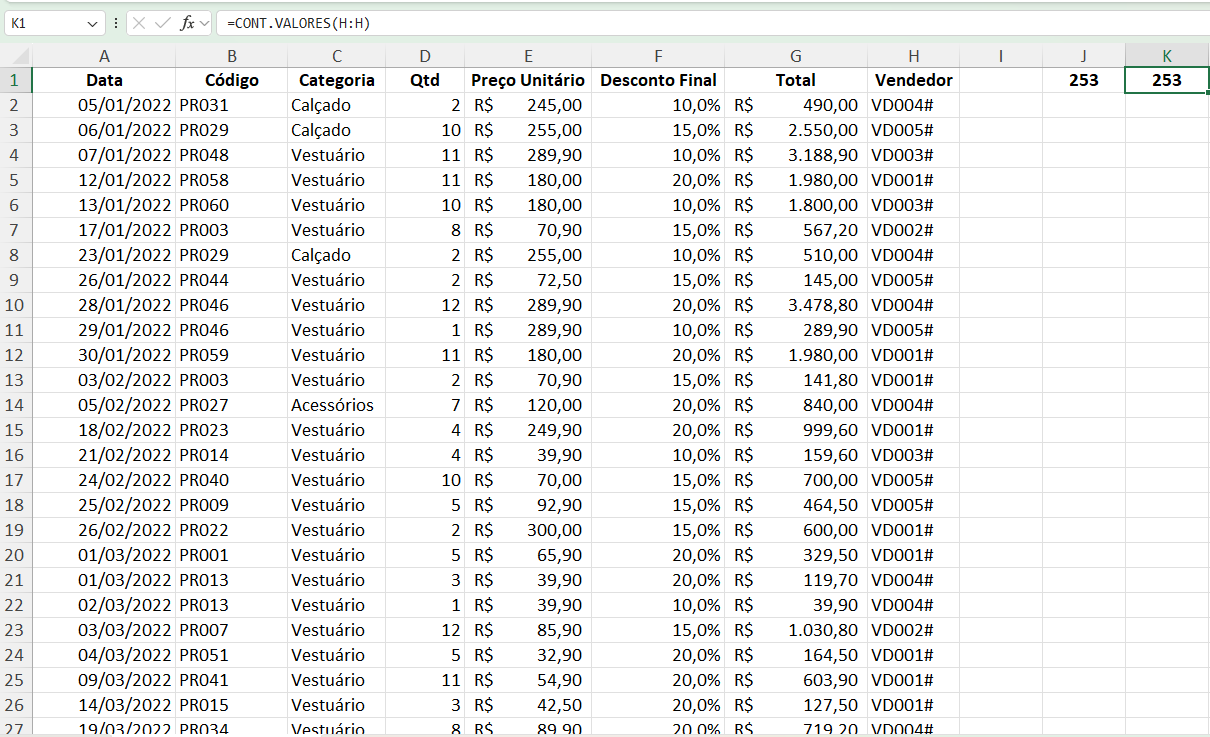Select column I header
The image size is (1210, 737).
coord(1000,57)
